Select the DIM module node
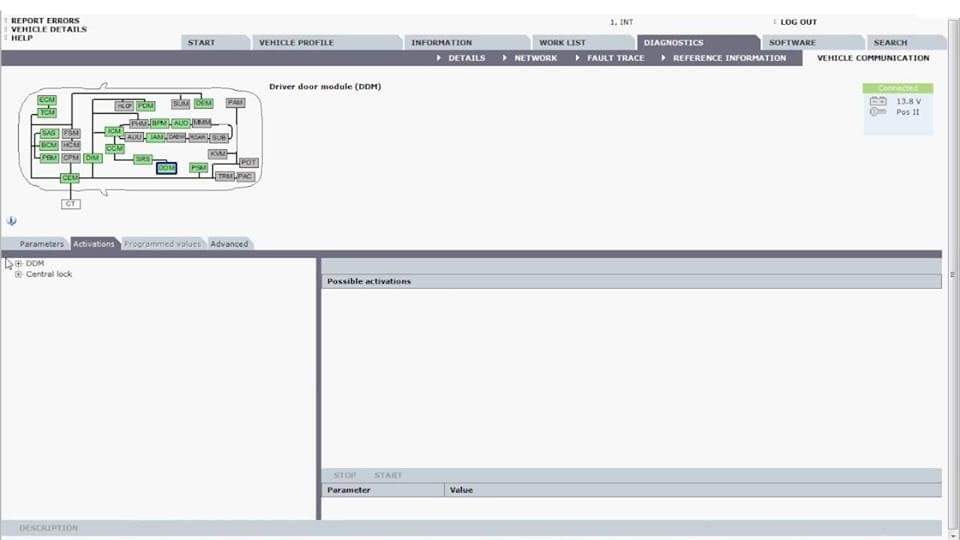This screenshot has height=540, width=960. tap(92, 158)
